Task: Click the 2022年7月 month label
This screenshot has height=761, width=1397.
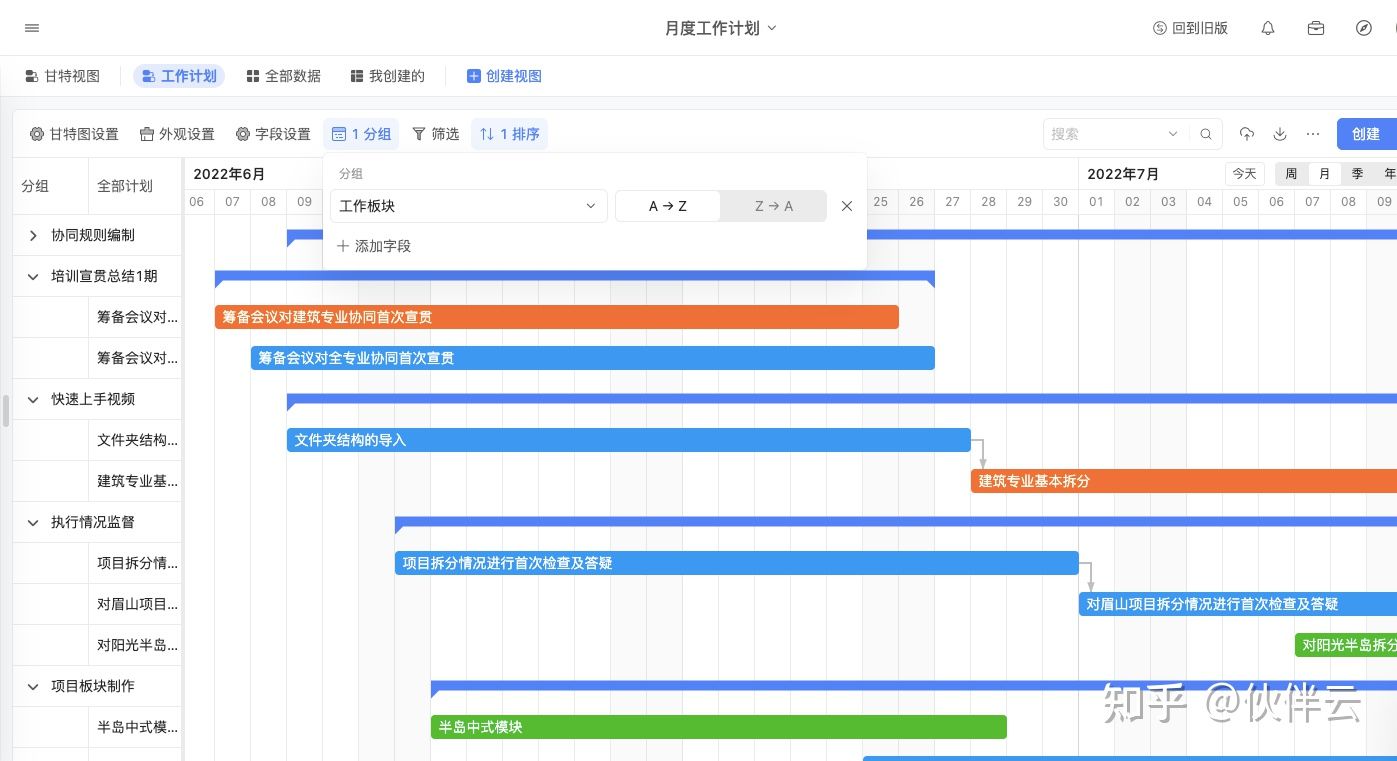Action: [x=1123, y=174]
